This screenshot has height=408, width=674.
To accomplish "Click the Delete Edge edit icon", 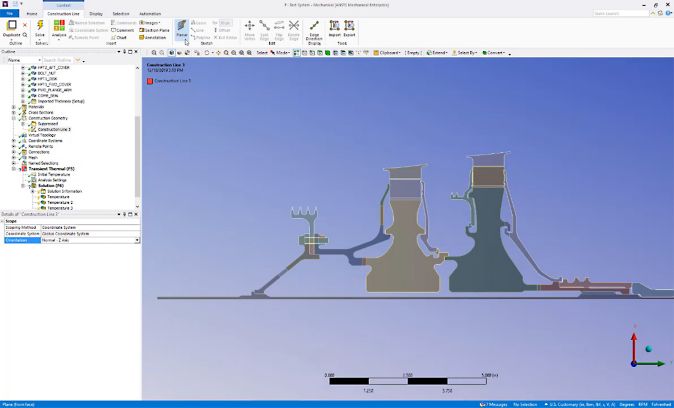I will (x=294, y=25).
